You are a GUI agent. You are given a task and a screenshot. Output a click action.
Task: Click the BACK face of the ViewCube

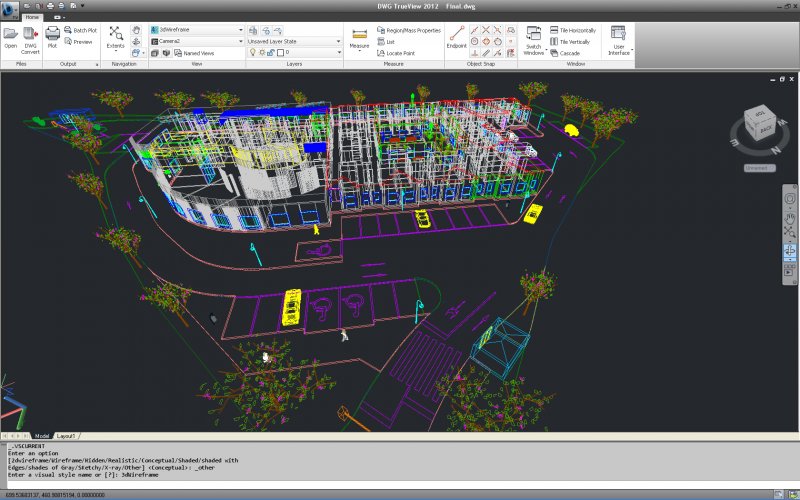pos(766,130)
